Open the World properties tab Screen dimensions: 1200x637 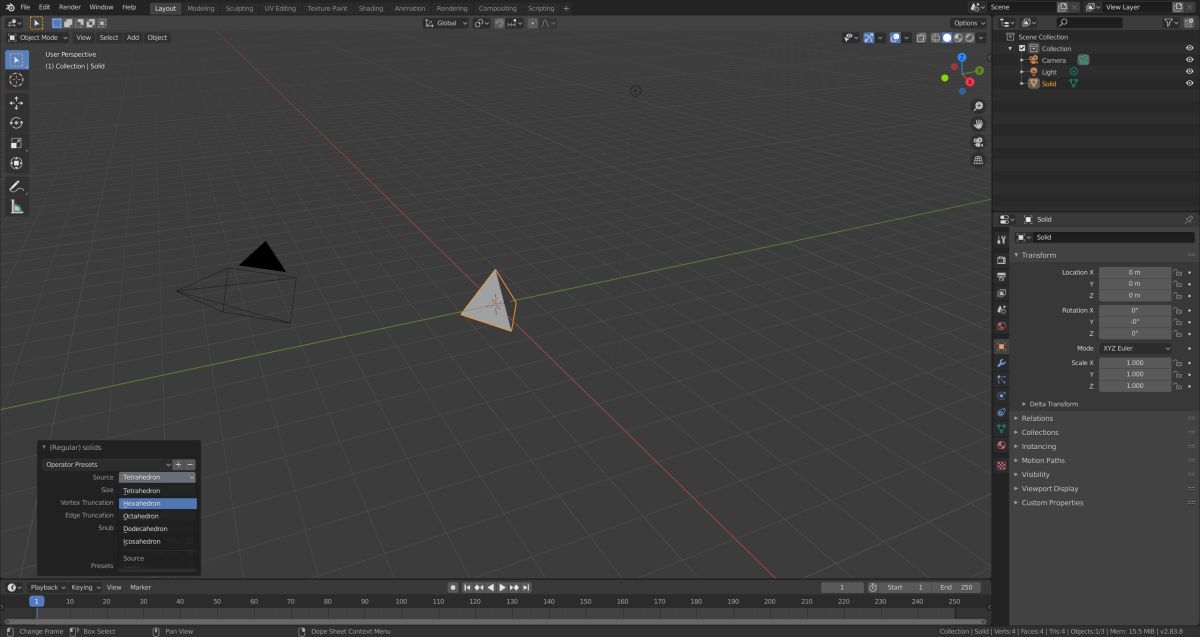[x=1001, y=326]
